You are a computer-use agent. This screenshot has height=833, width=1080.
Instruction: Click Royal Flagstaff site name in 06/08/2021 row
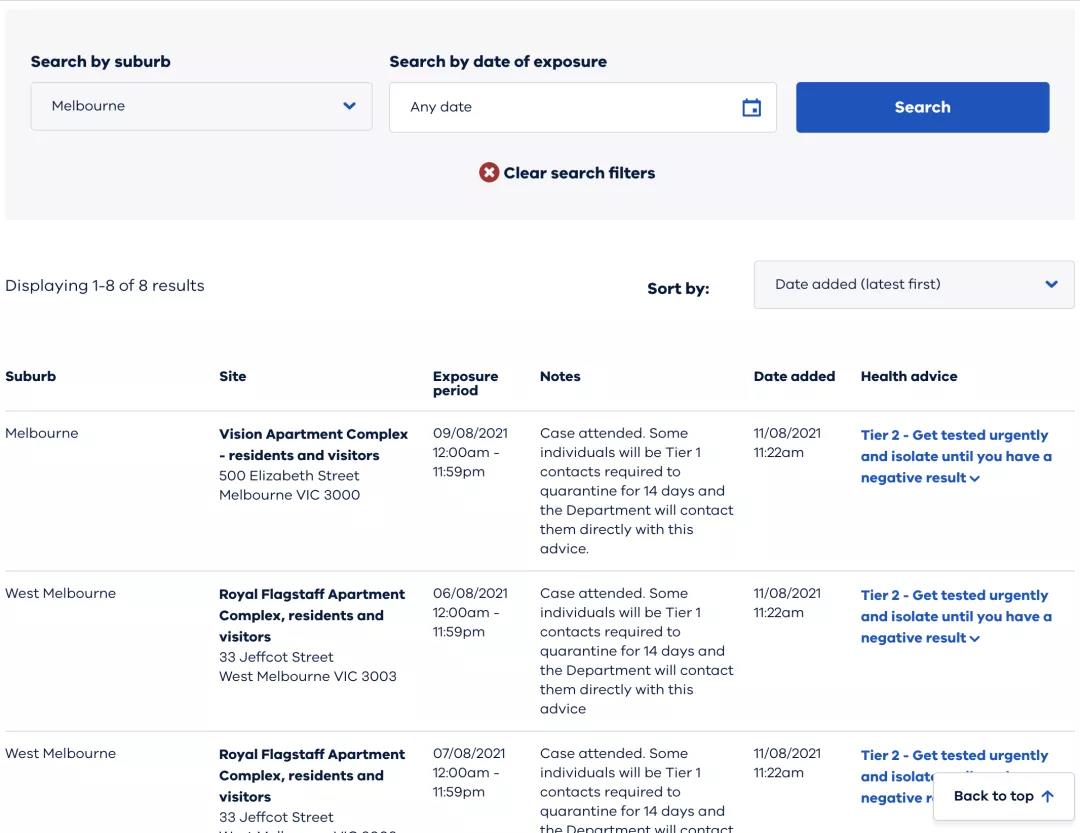312,615
